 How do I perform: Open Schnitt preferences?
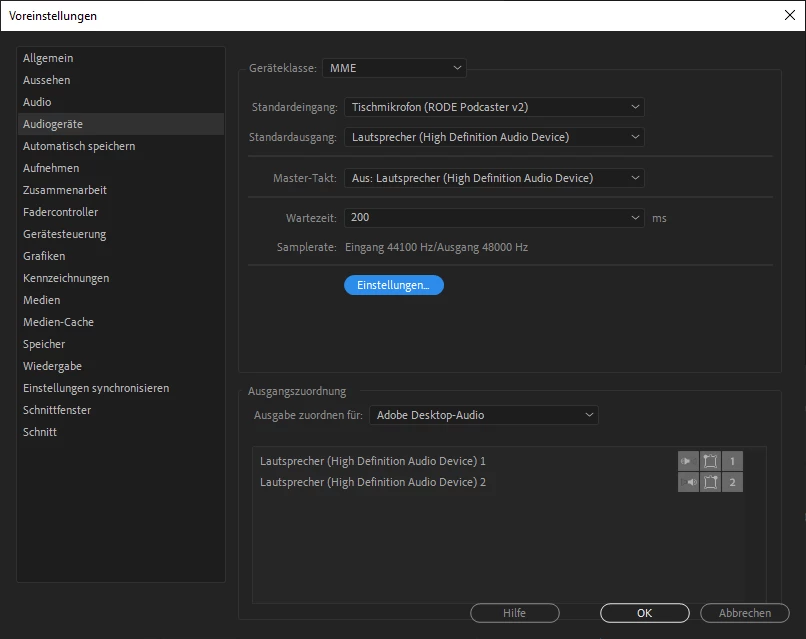(121, 432)
